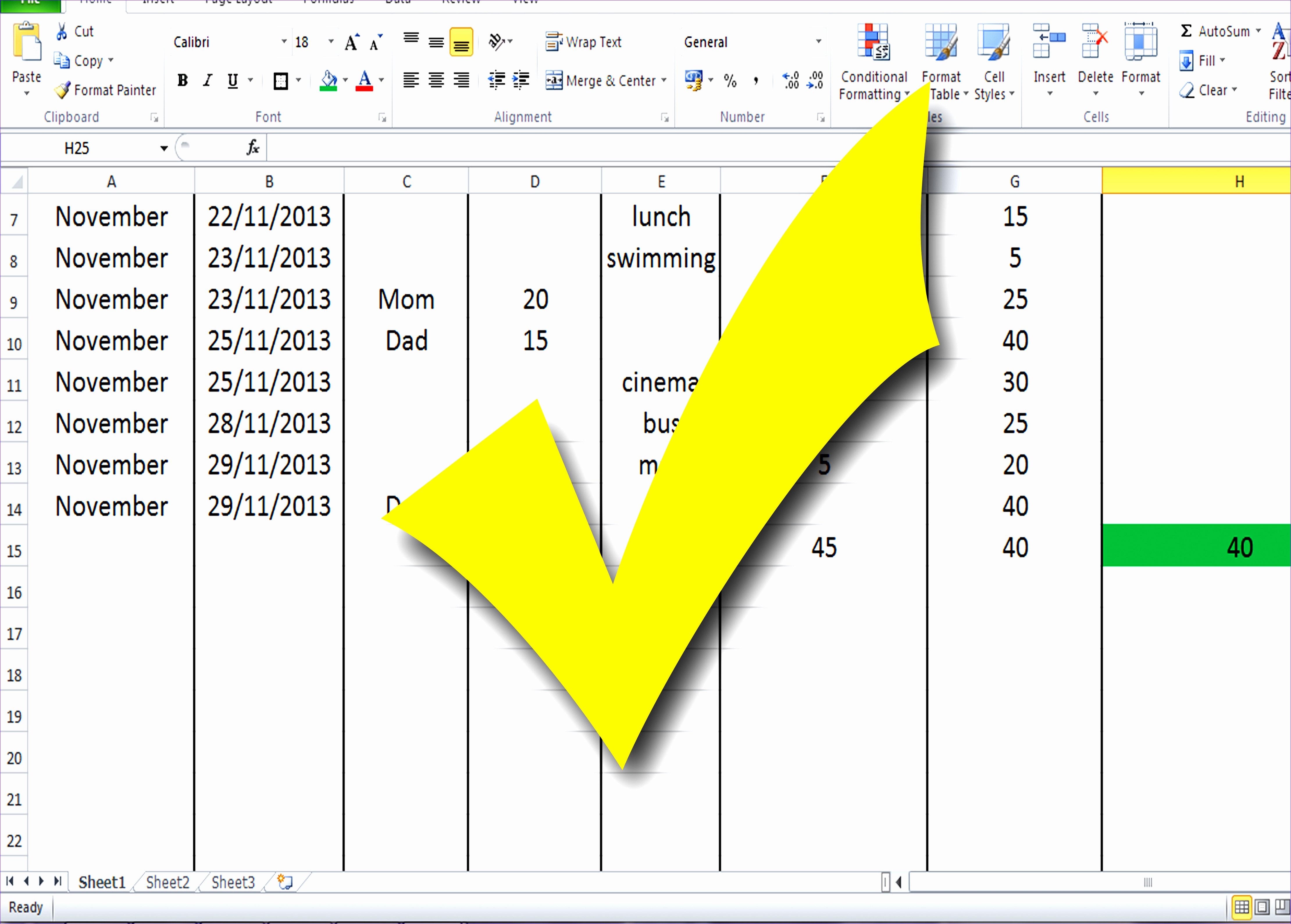Apply the red Font Color A
1291x924 pixels.
pos(364,81)
